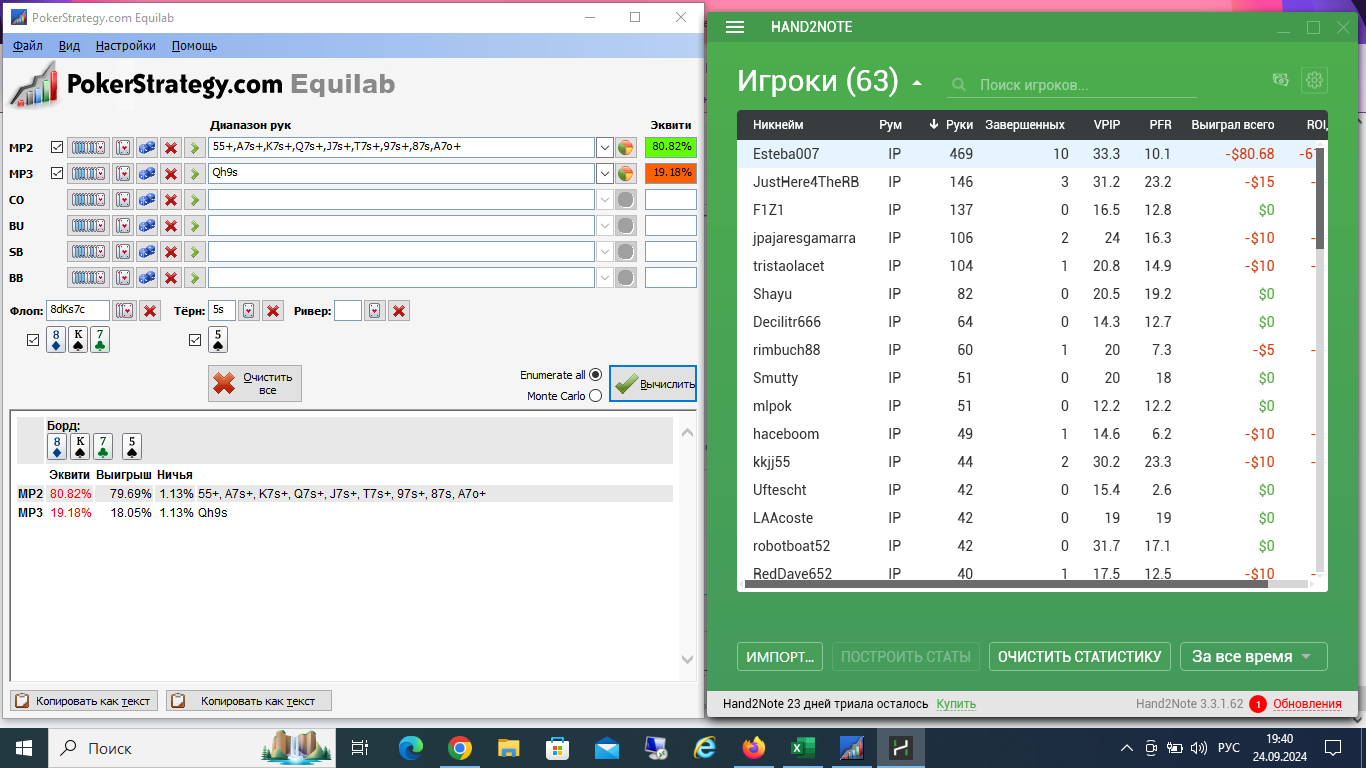
Task: Open card picker for MP2 row
Action: pos(122,147)
